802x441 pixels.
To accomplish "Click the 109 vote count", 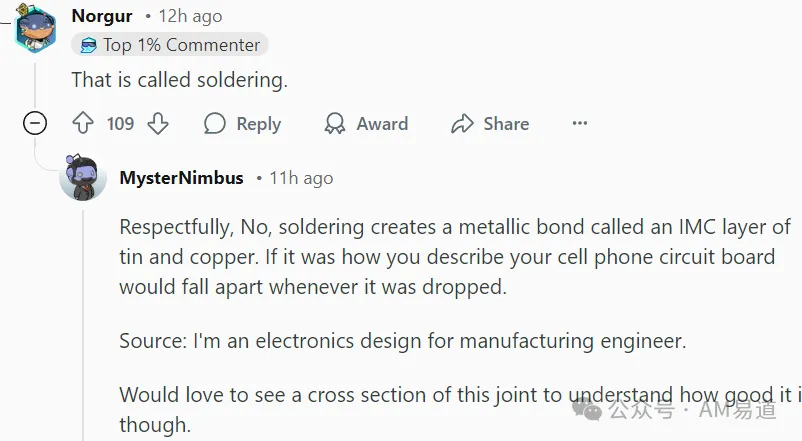I will click(x=120, y=123).
